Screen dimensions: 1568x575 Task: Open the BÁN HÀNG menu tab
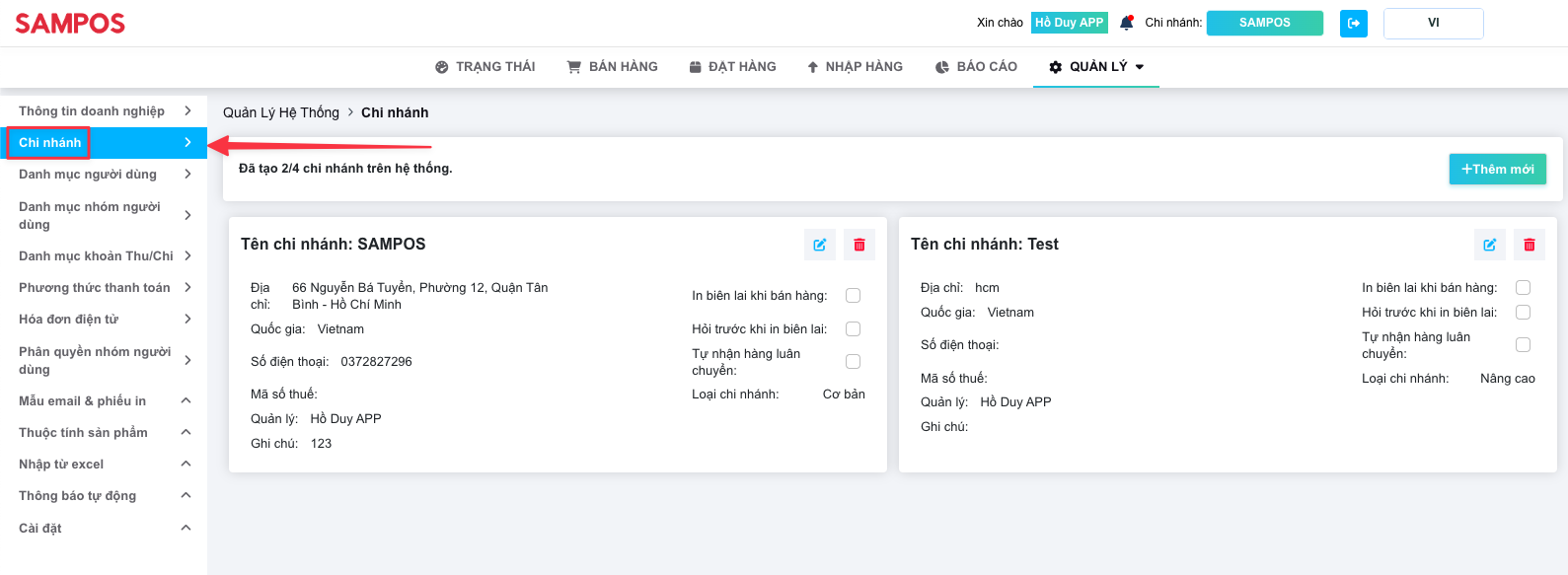click(x=613, y=66)
